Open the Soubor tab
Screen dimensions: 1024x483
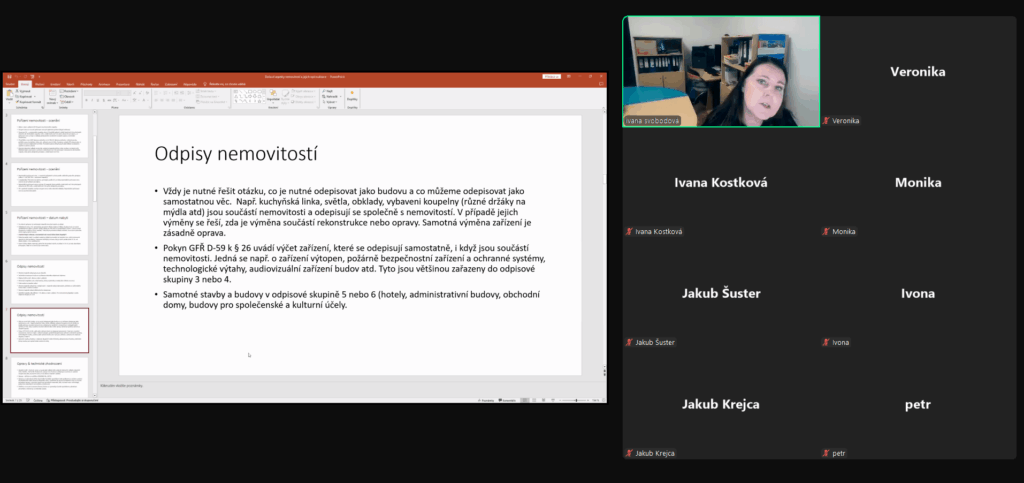(10, 84)
